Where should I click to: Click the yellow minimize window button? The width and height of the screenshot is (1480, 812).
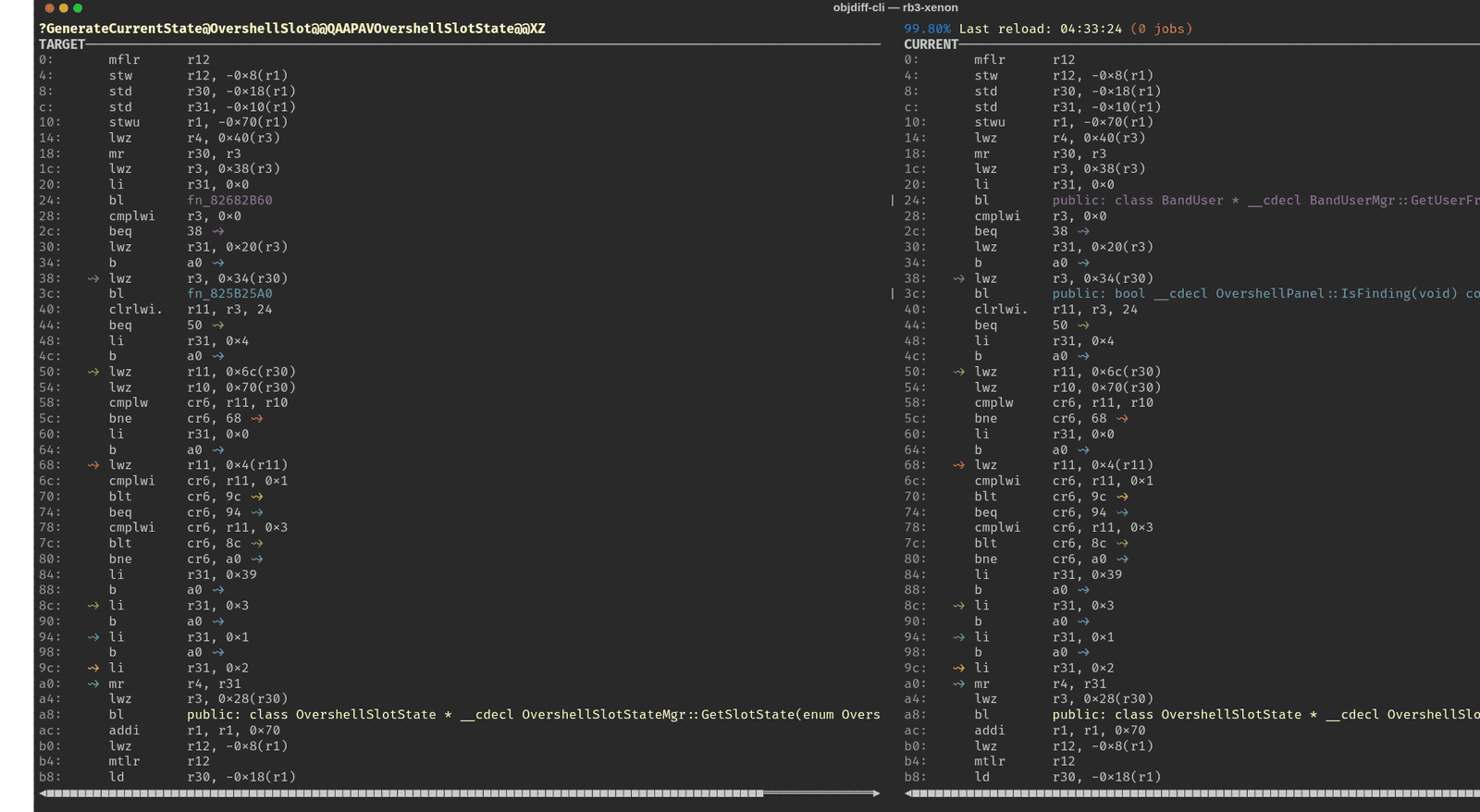point(64,7)
